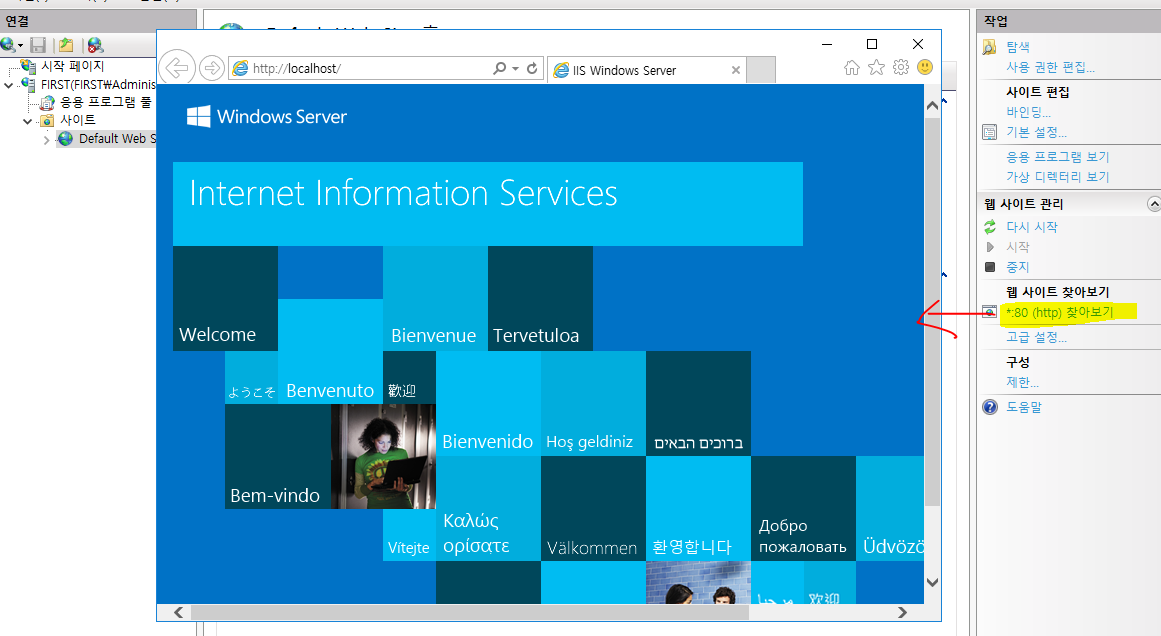Click the browse website icon beside *:80
1161x636 pixels.
[990, 312]
